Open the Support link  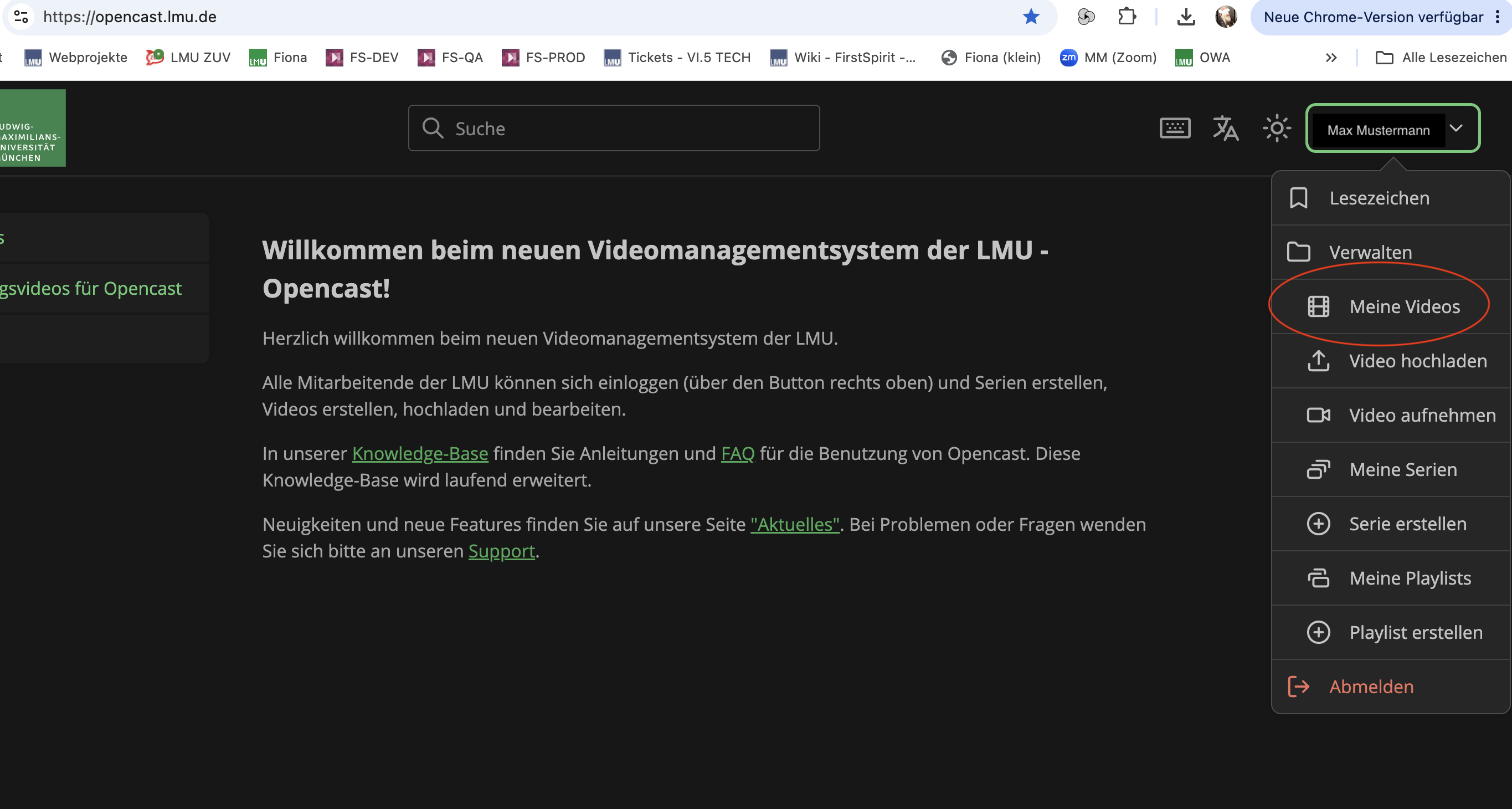tap(501, 551)
